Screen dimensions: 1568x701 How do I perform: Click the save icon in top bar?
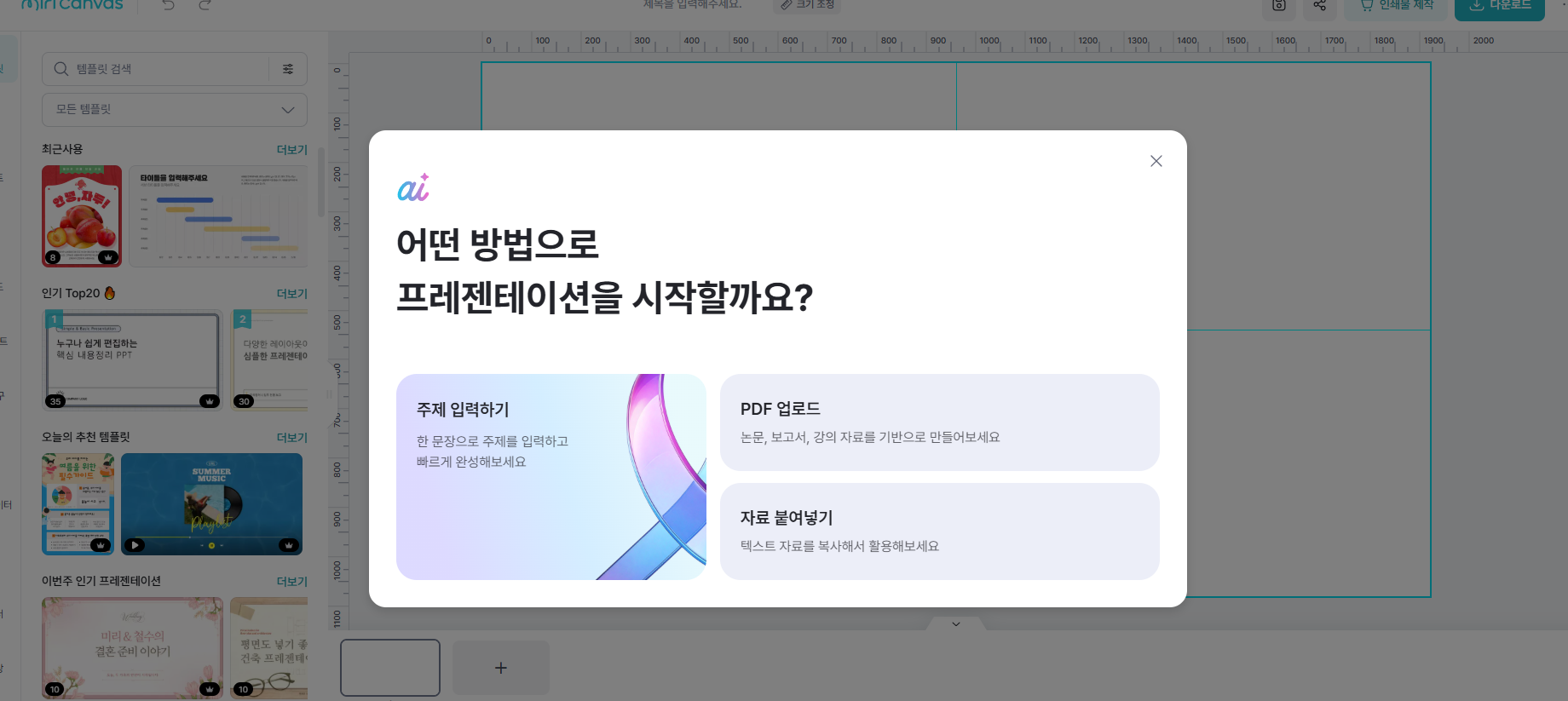pyautogui.click(x=1279, y=6)
